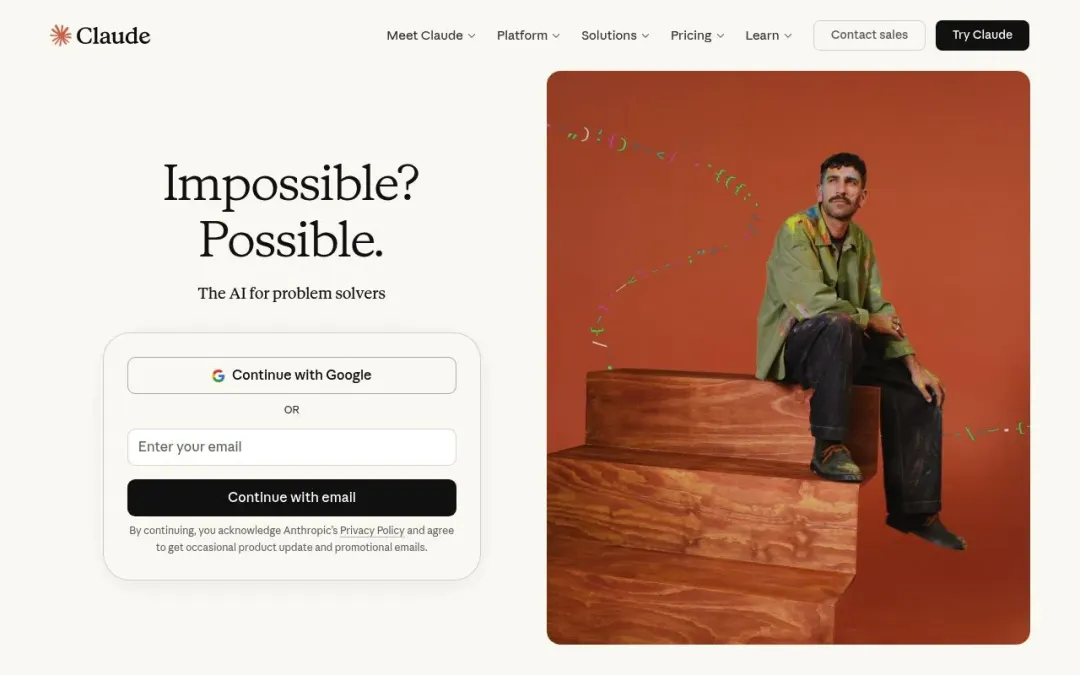Click the Continue with email button

click(291, 497)
